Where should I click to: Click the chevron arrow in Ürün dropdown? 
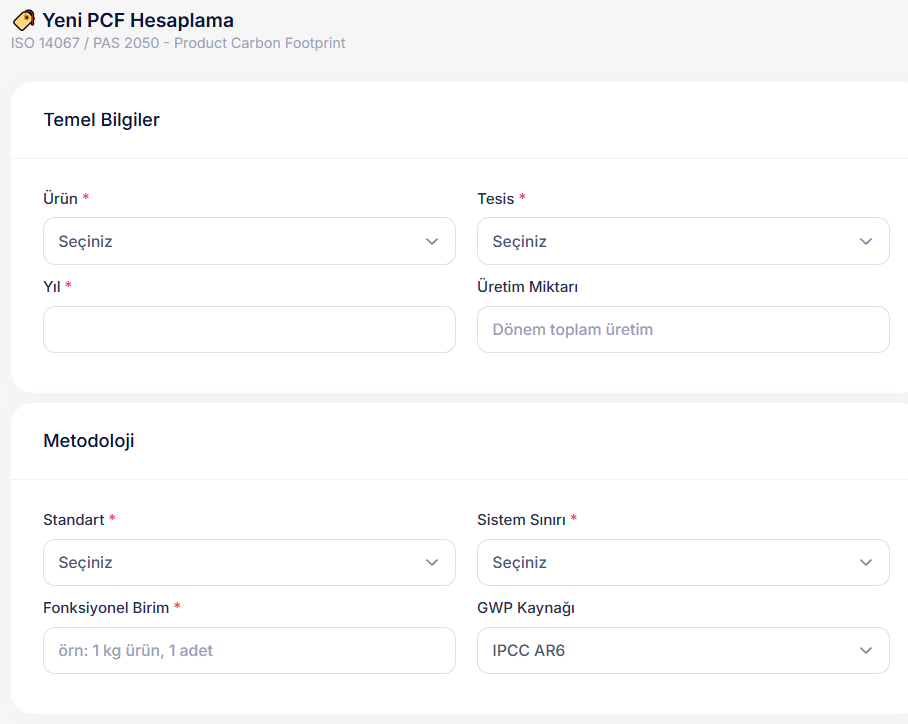(432, 242)
